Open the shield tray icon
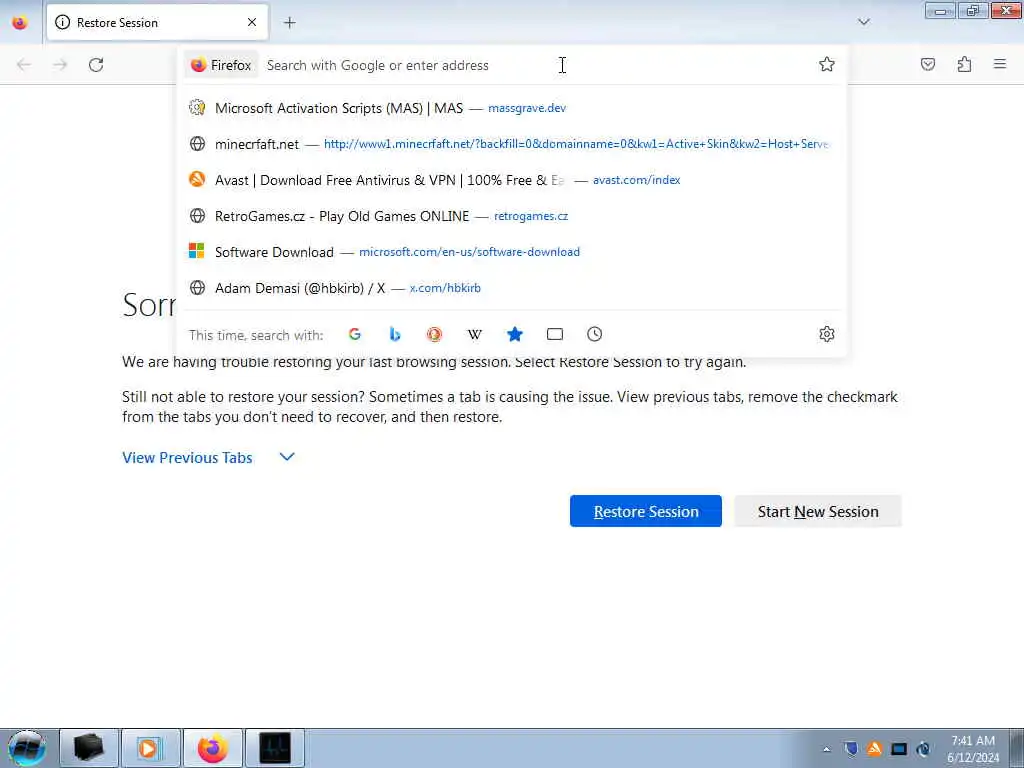The width and height of the screenshot is (1024, 768). tap(850, 748)
